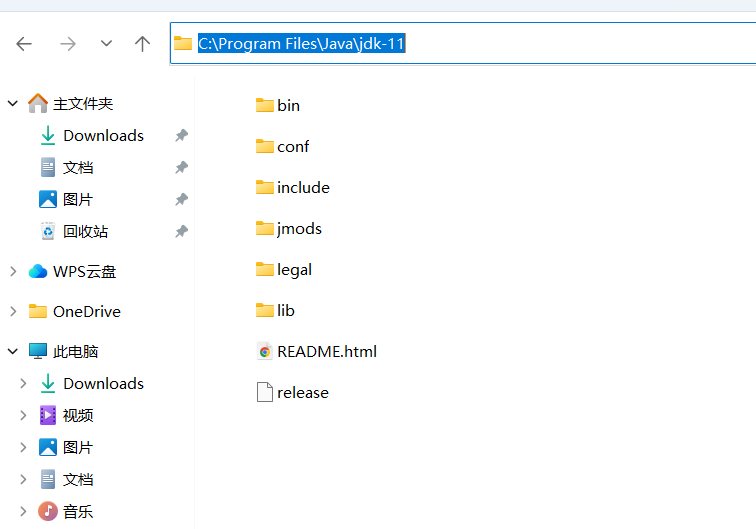Click the bin folder name
This screenshot has width=756, height=529.
coord(288,105)
